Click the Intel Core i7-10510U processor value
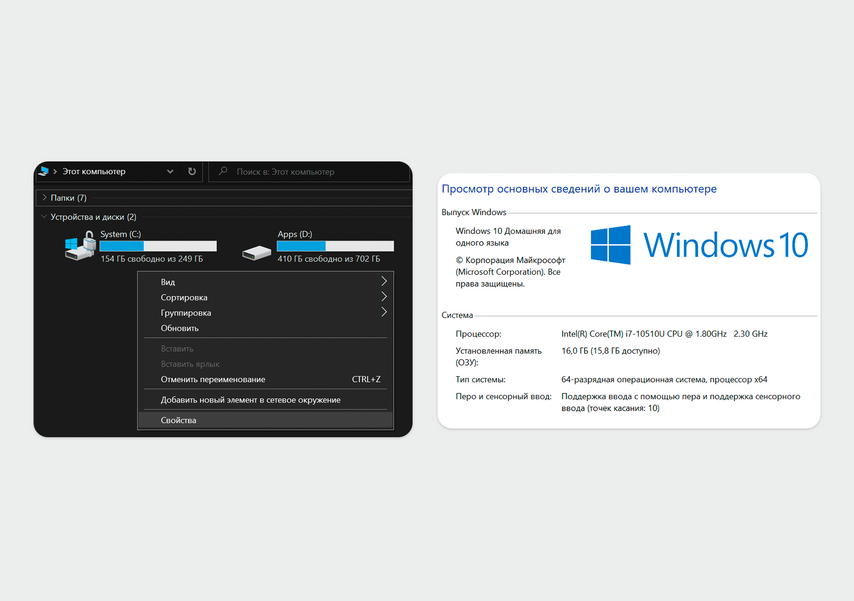 664,333
